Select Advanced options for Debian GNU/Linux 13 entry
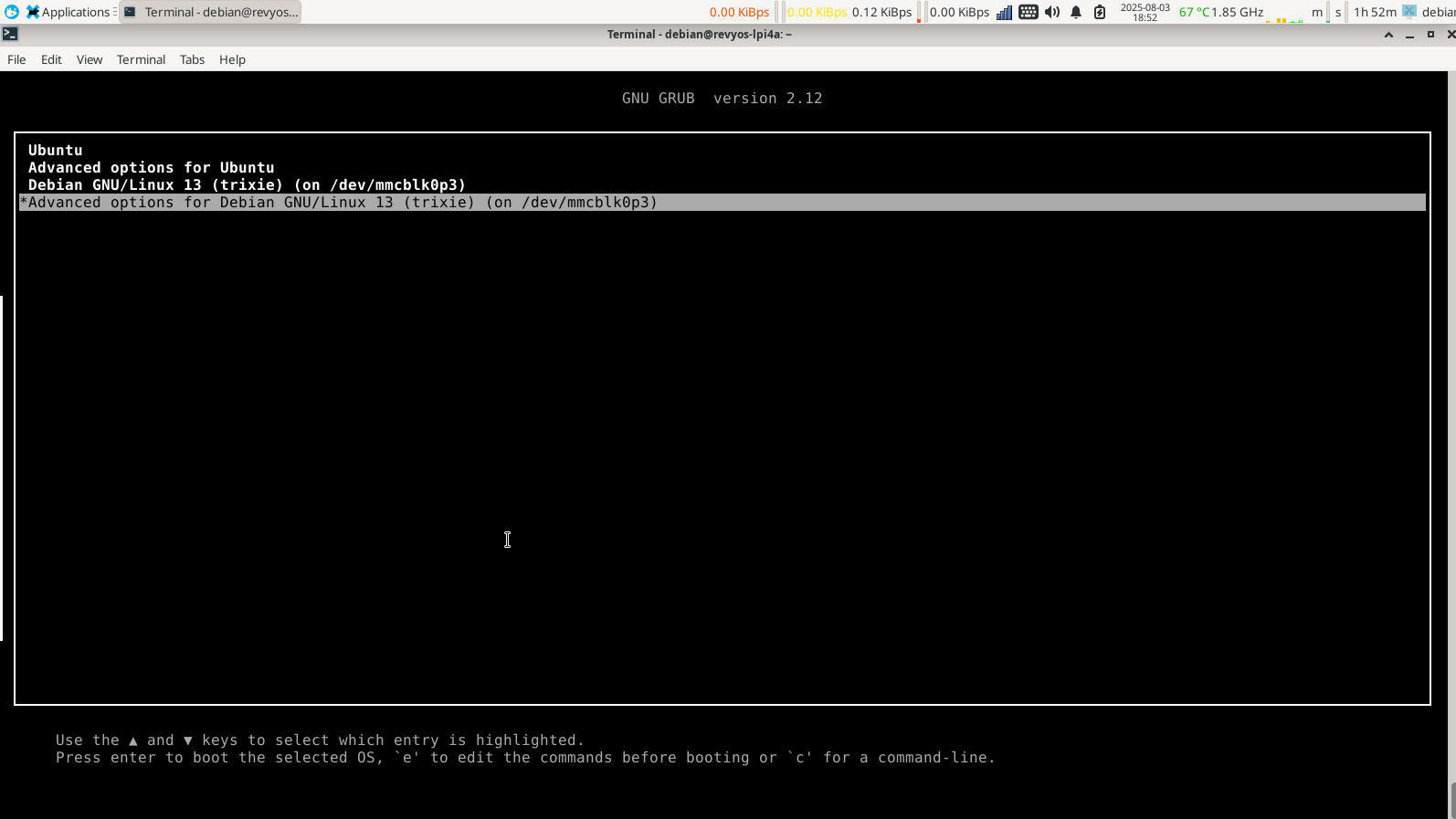 [722, 202]
